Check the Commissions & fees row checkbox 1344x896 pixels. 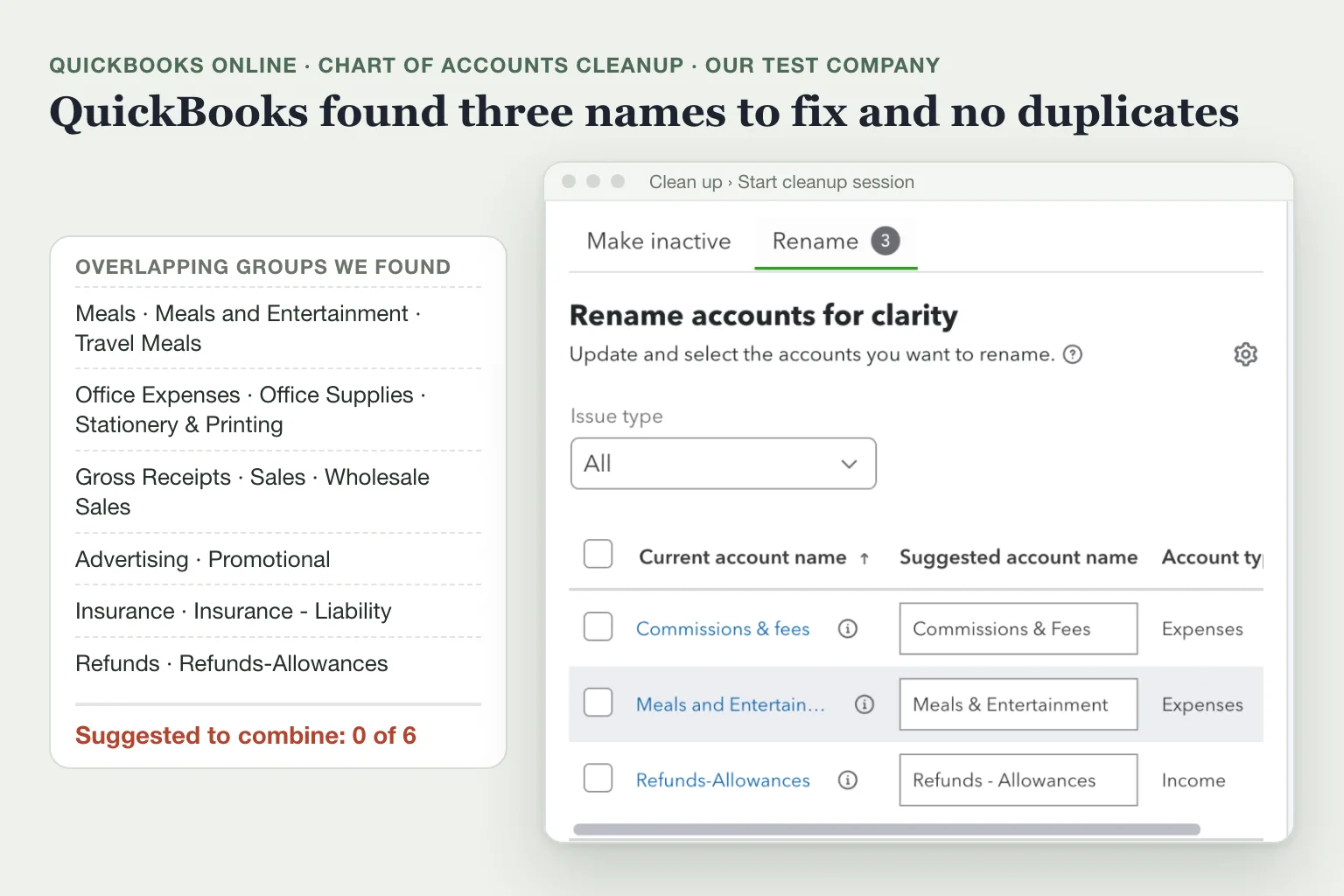point(598,626)
